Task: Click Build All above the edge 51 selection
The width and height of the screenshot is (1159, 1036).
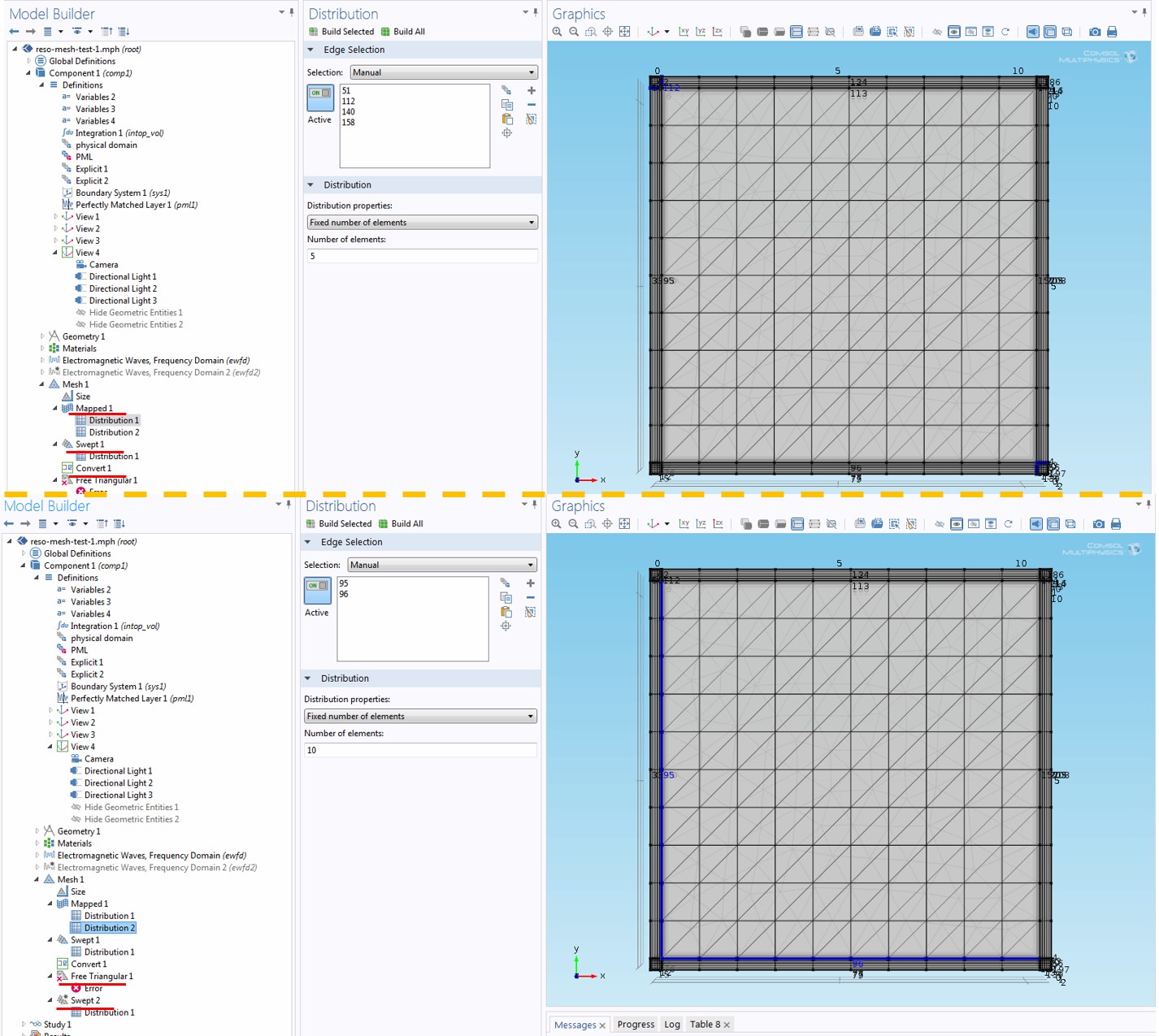Action: (402, 32)
